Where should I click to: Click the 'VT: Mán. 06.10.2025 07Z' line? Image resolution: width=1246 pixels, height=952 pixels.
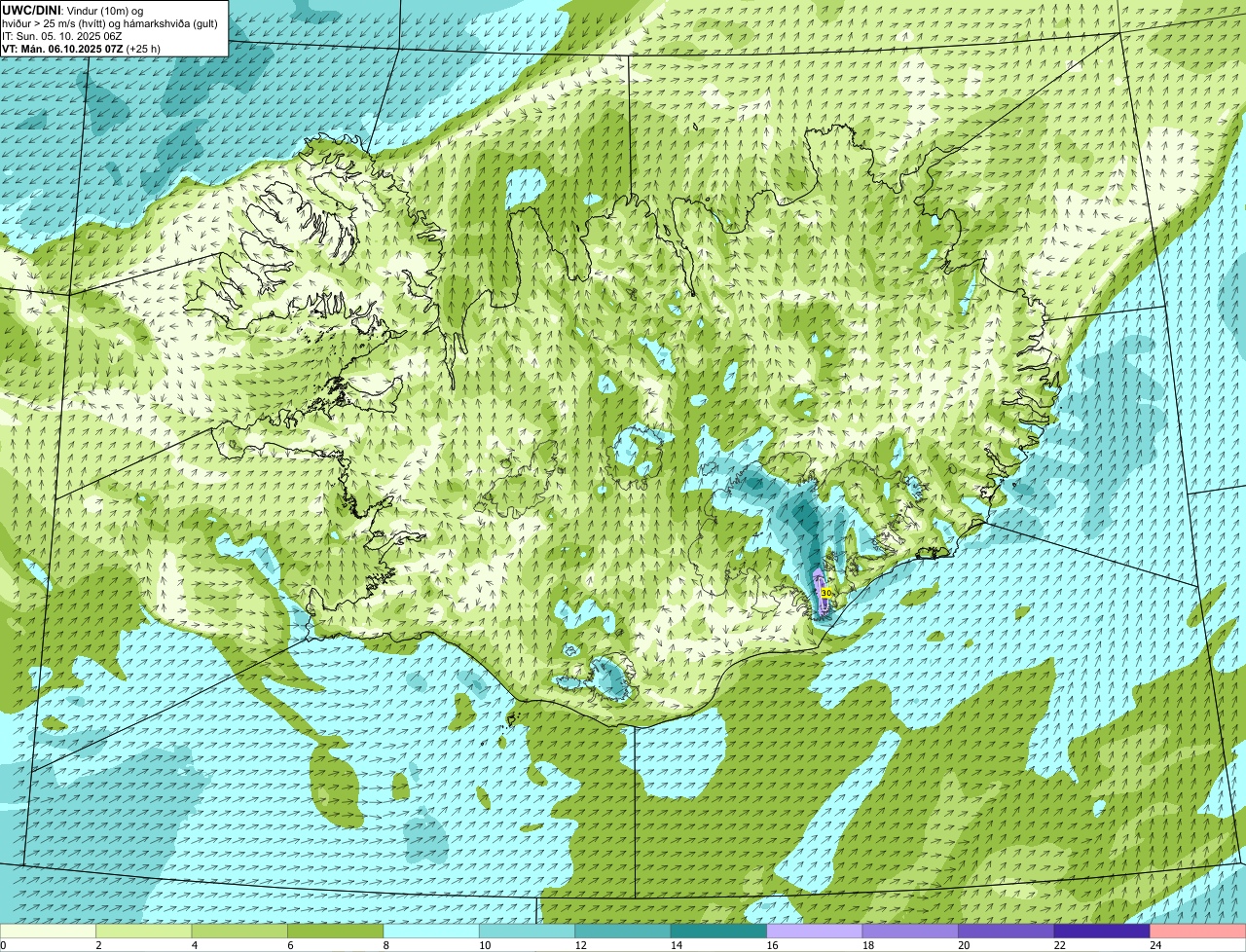61,48
